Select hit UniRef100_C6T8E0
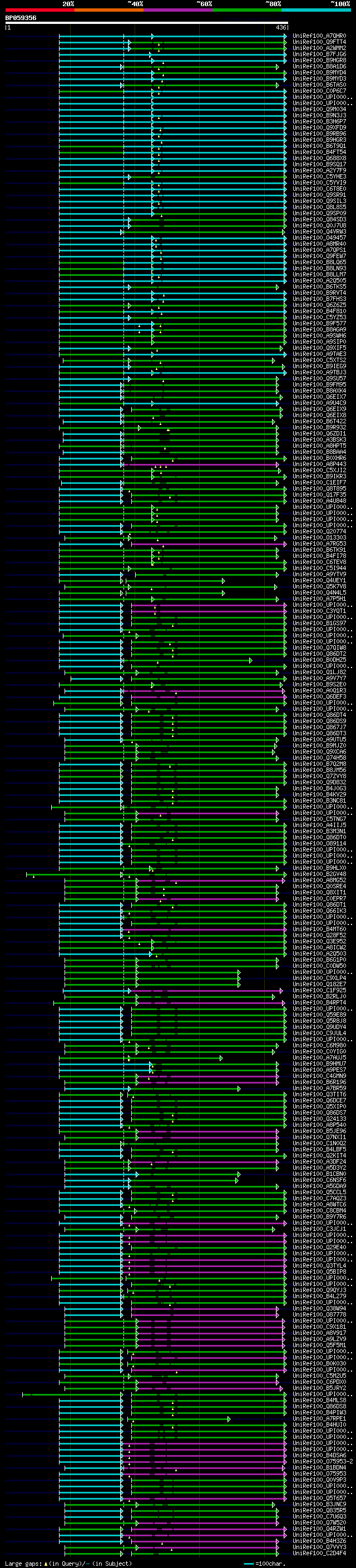This screenshot has width=356, height=1568. pos(319,189)
